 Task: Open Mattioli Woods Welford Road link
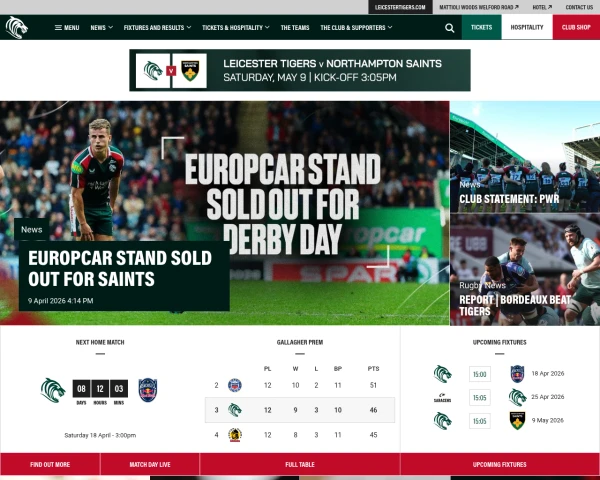(479, 7)
